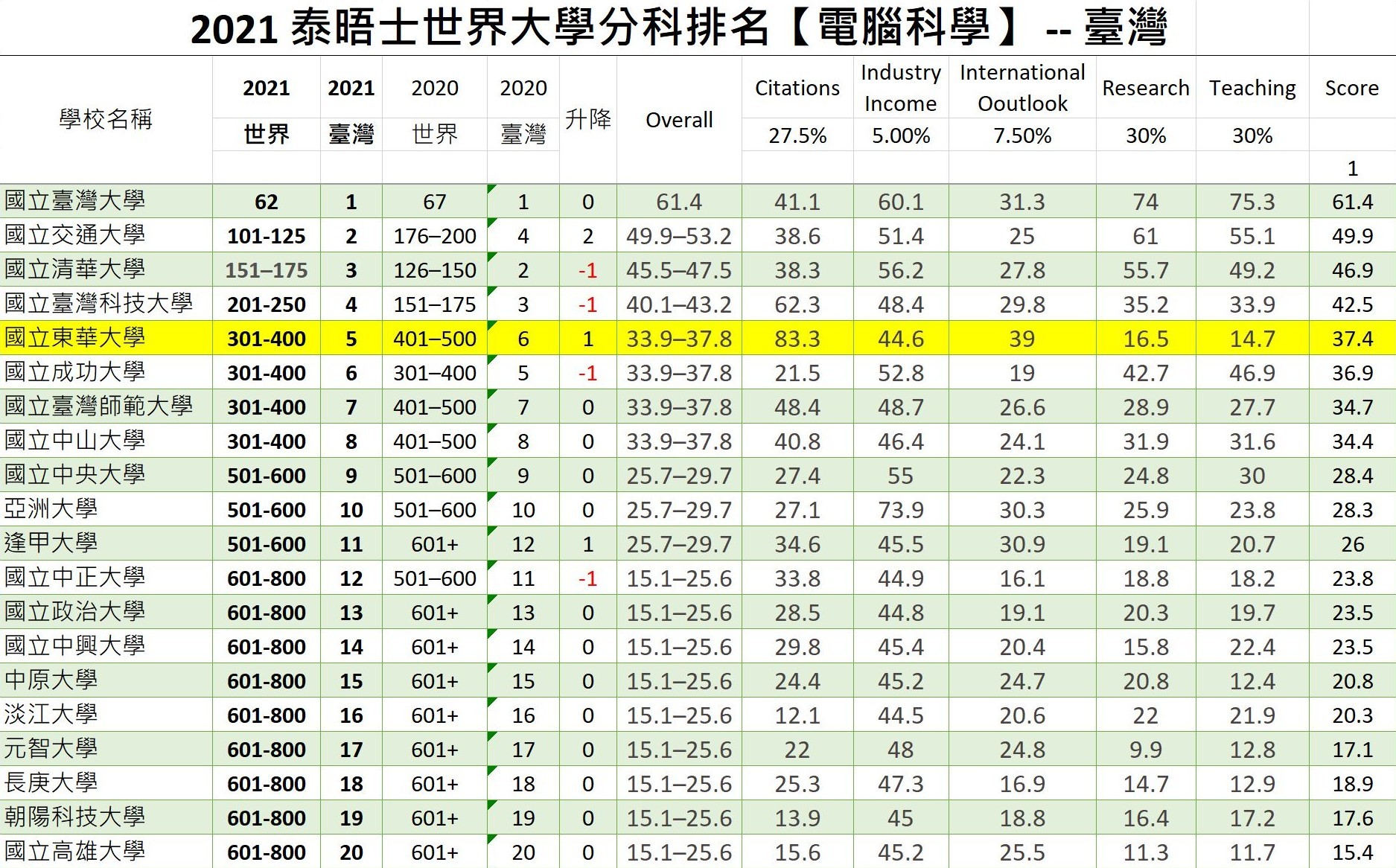Click the Research column header
1396x868 pixels.
click(1146, 88)
